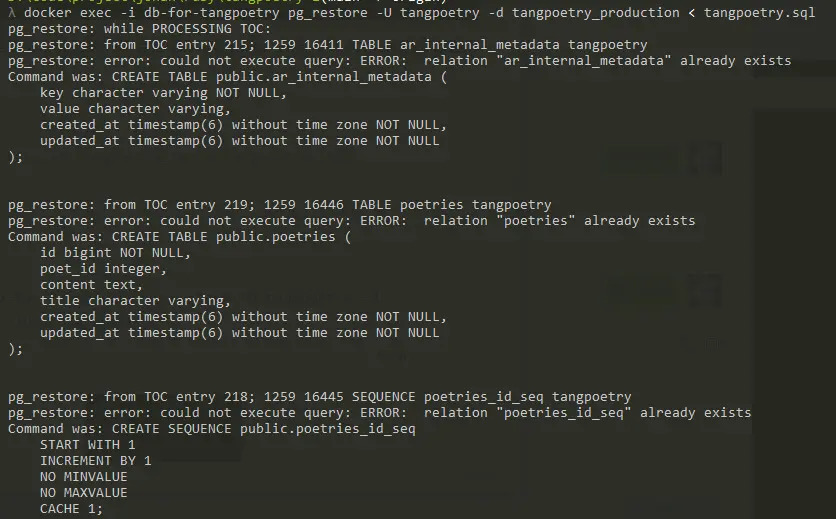Click the CREATE SEQUENCE public.poetries_id_seq line
This screenshot has width=836, height=519.
point(212,429)
